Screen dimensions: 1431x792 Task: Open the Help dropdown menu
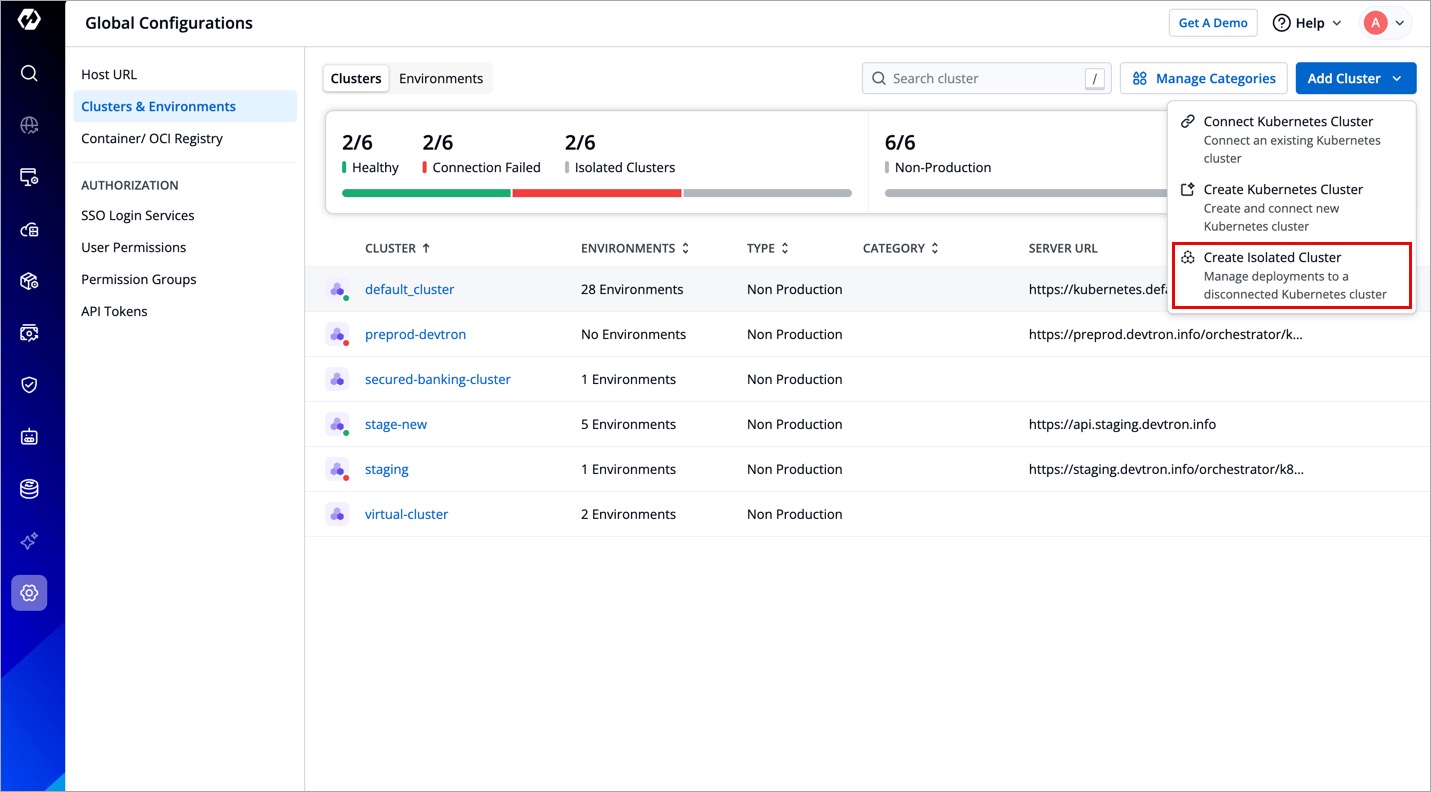(x=1307, y=23)
